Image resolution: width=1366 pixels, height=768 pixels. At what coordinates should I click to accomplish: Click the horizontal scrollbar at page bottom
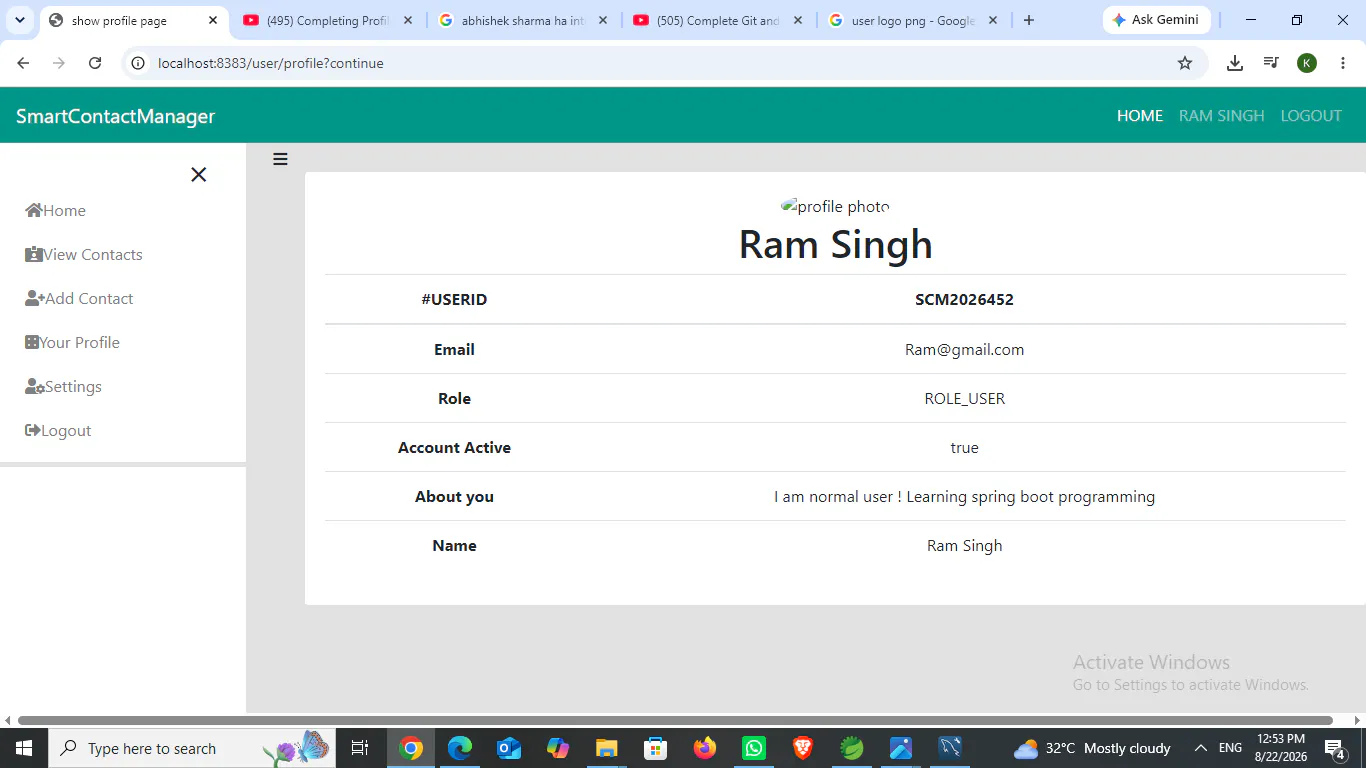click(x=675, y=720)
